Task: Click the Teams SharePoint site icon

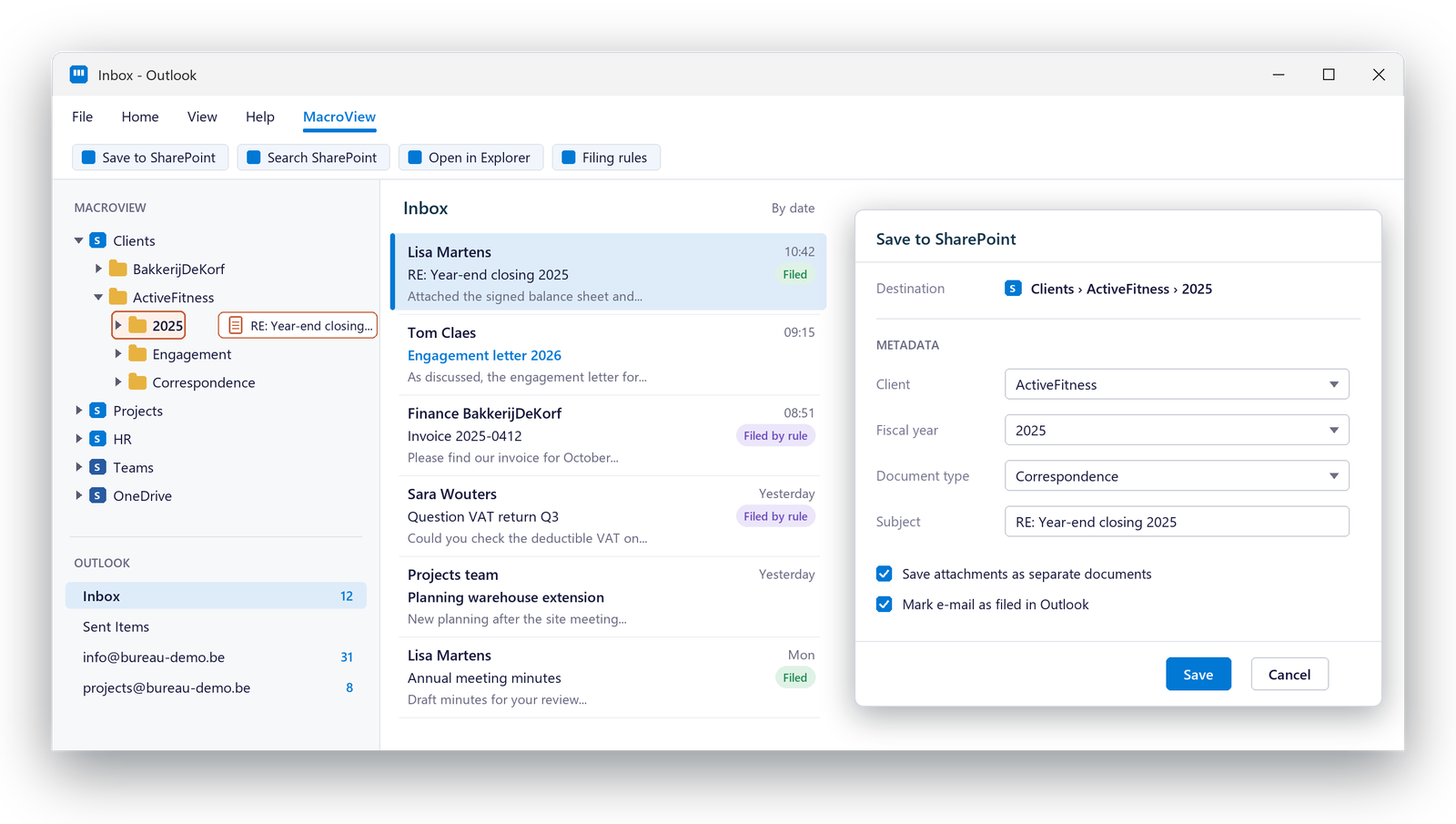Action: click(x=98, y=467)
